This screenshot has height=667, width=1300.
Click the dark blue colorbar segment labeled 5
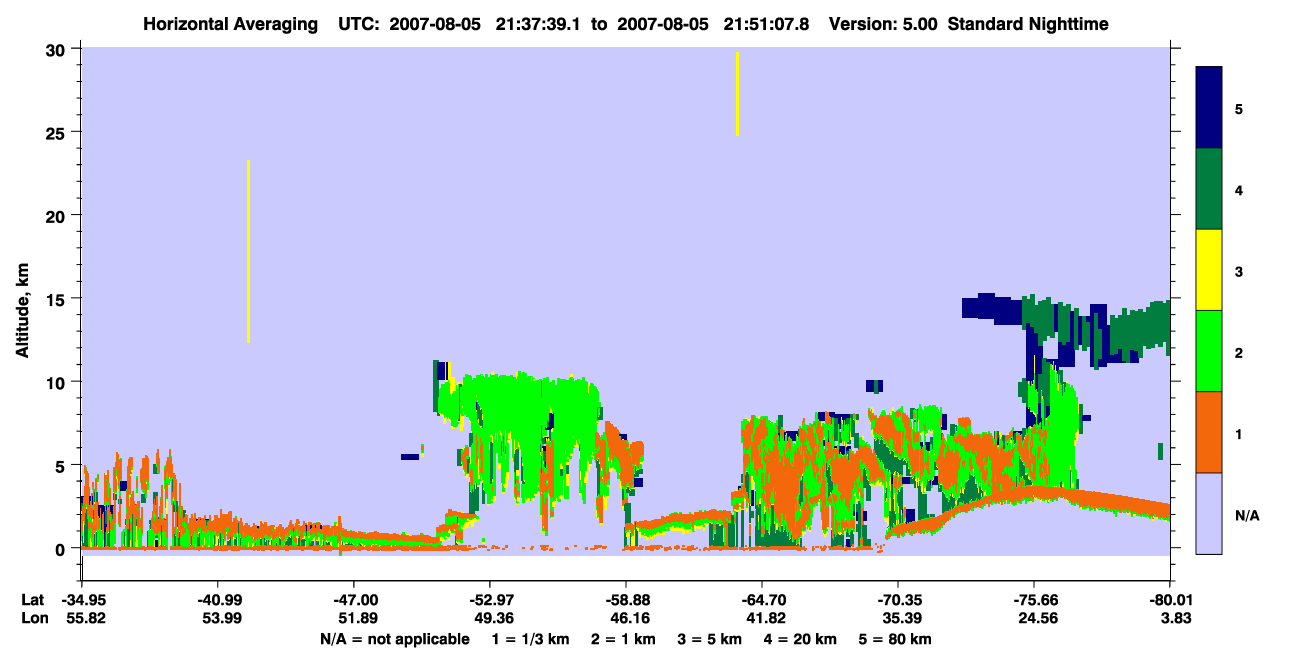pyautogui.click(x=1209, y=108)
